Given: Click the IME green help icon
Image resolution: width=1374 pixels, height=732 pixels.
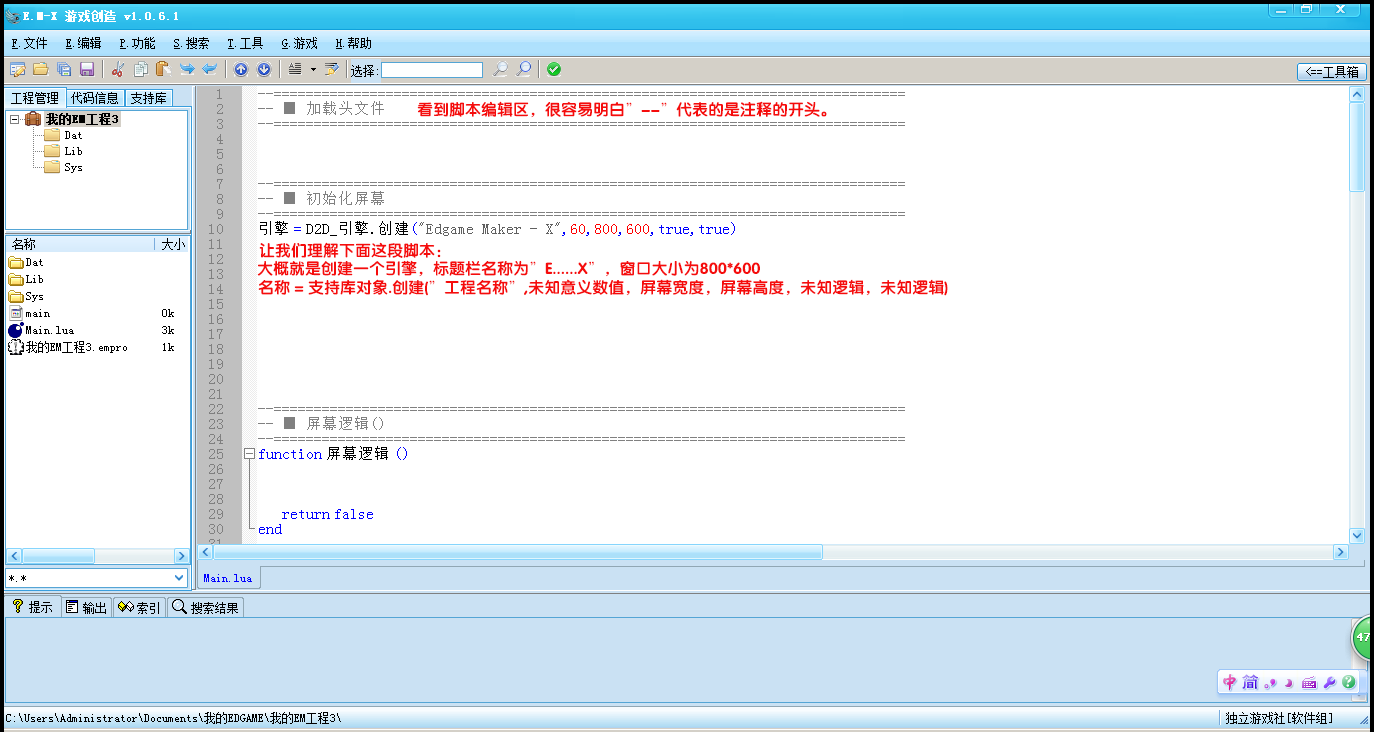Looking at the screenshot, I should pyautogui.click(x=1349, y=682).
